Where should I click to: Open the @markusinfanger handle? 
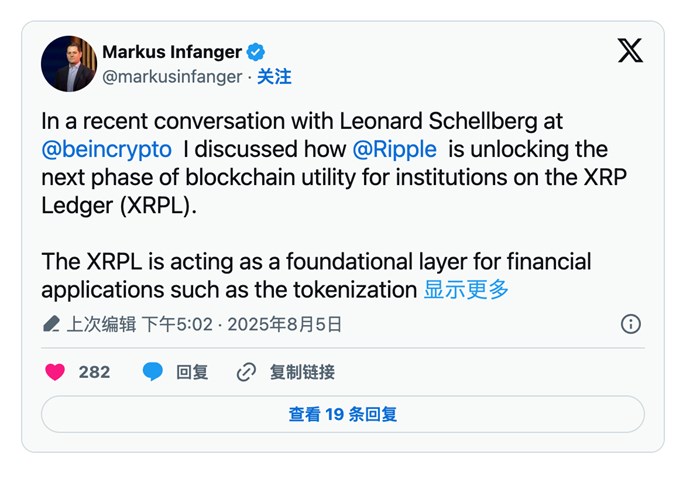171,77
